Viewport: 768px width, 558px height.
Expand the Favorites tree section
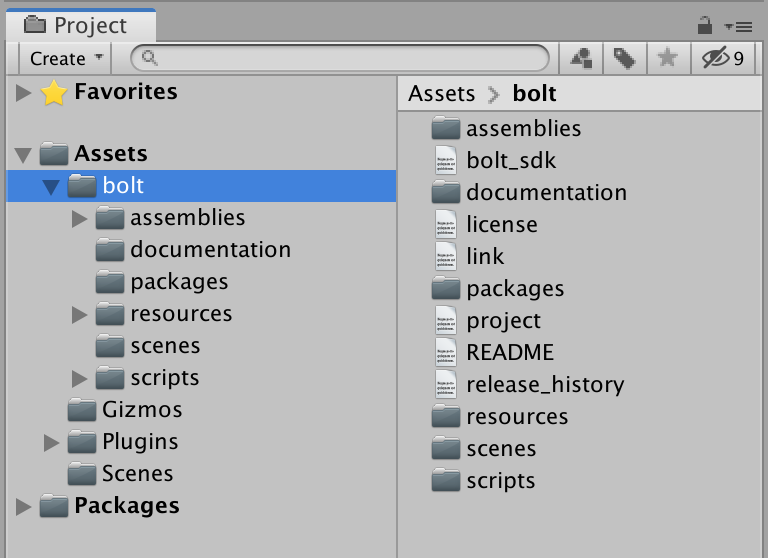[x=23, y=92]
